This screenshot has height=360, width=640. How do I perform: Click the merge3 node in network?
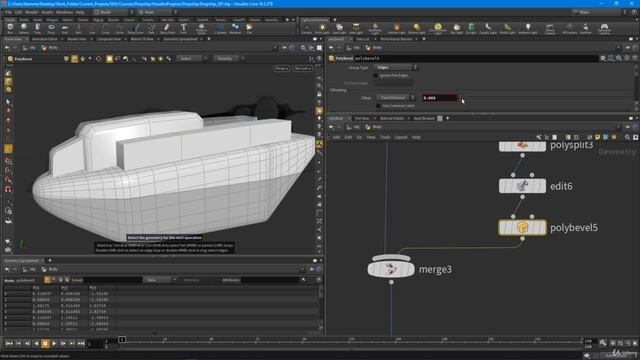click(391, 269)
